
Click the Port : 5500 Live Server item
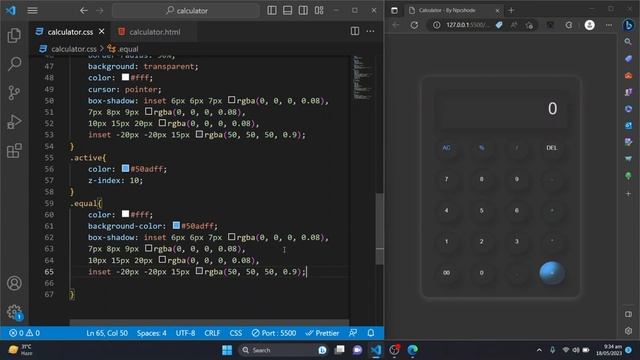[x=274, y=333]
